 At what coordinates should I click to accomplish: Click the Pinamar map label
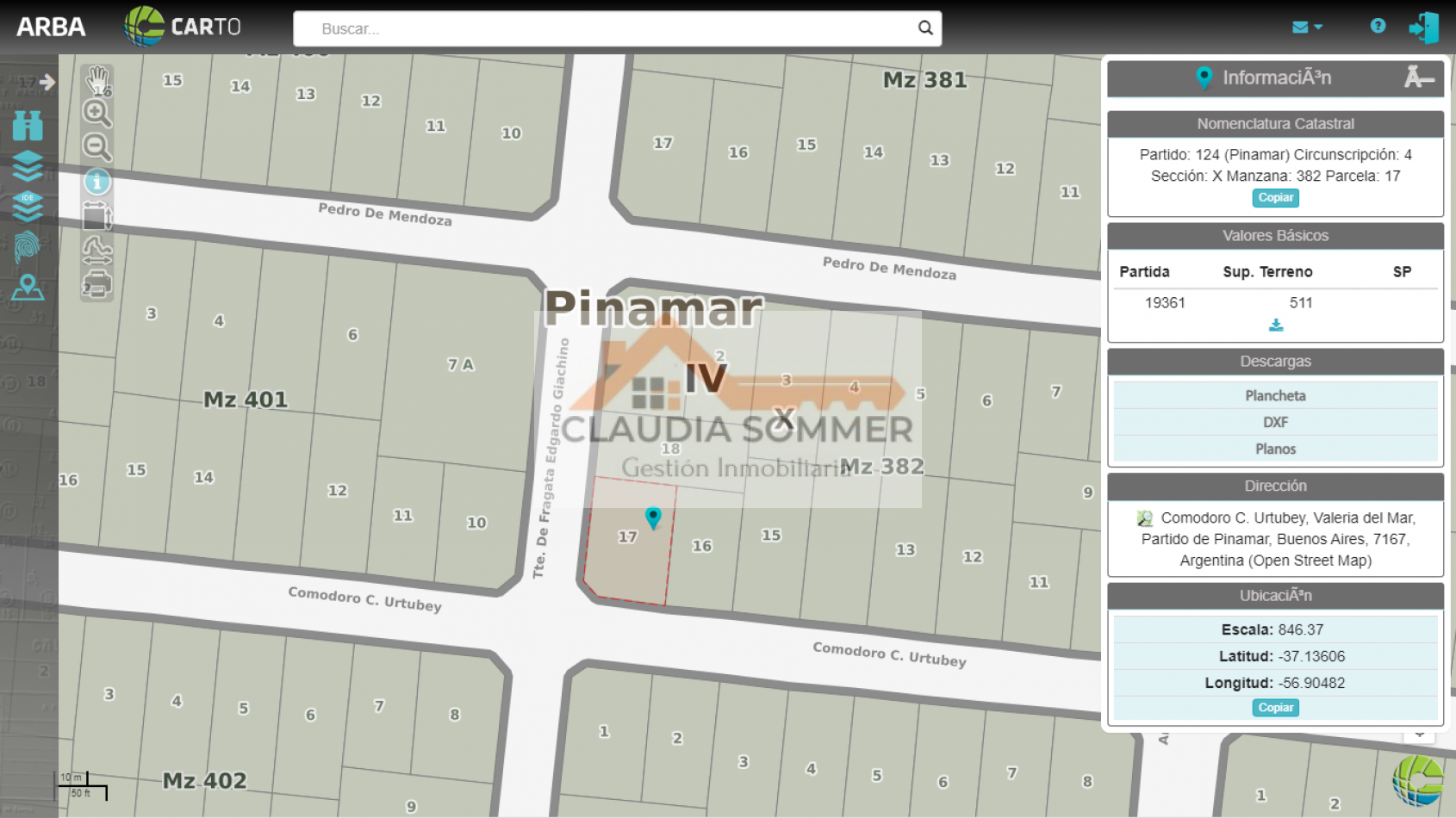coord(654,308)
